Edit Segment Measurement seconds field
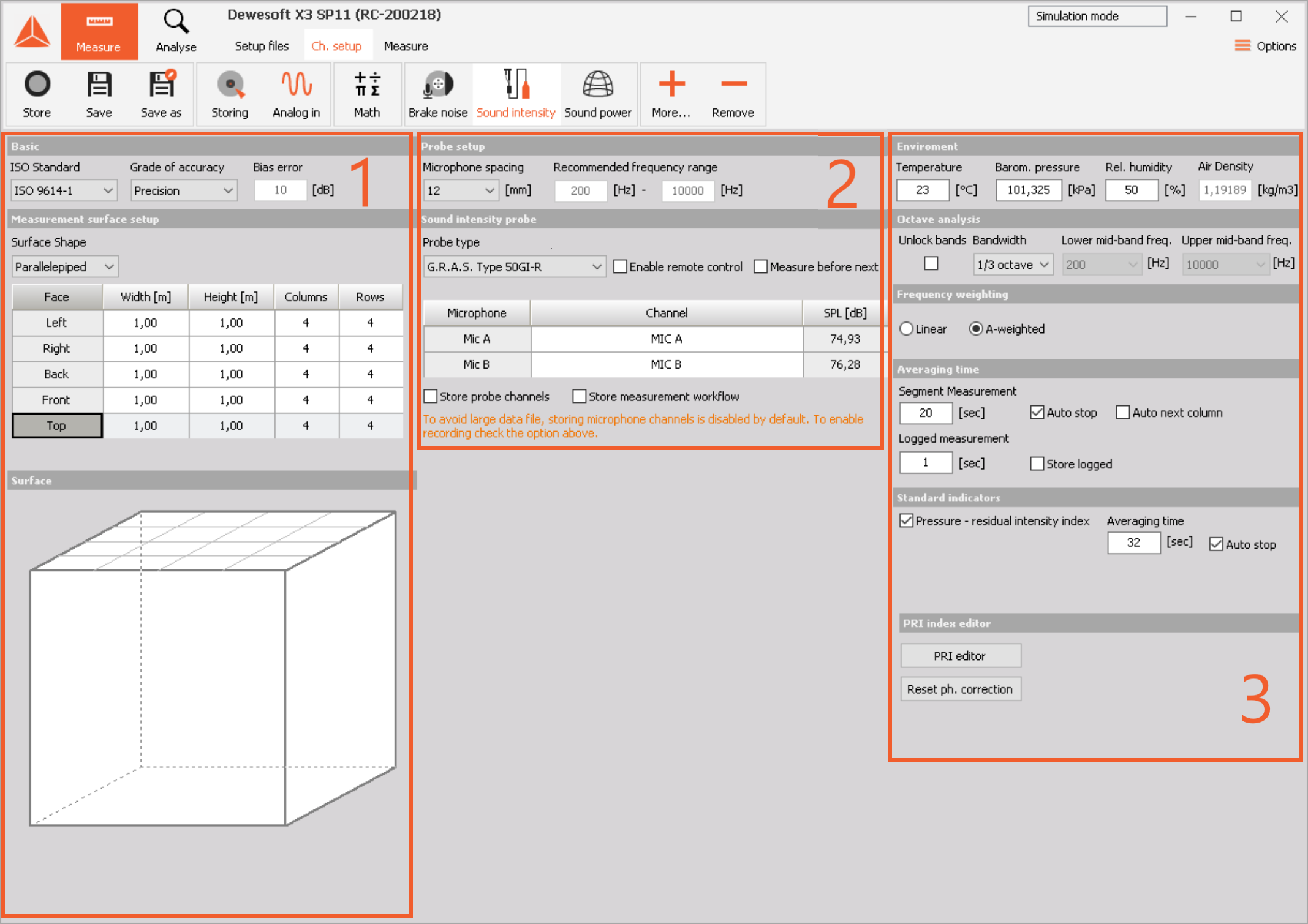The image size is (1308, 924). (x=926, y=413)
